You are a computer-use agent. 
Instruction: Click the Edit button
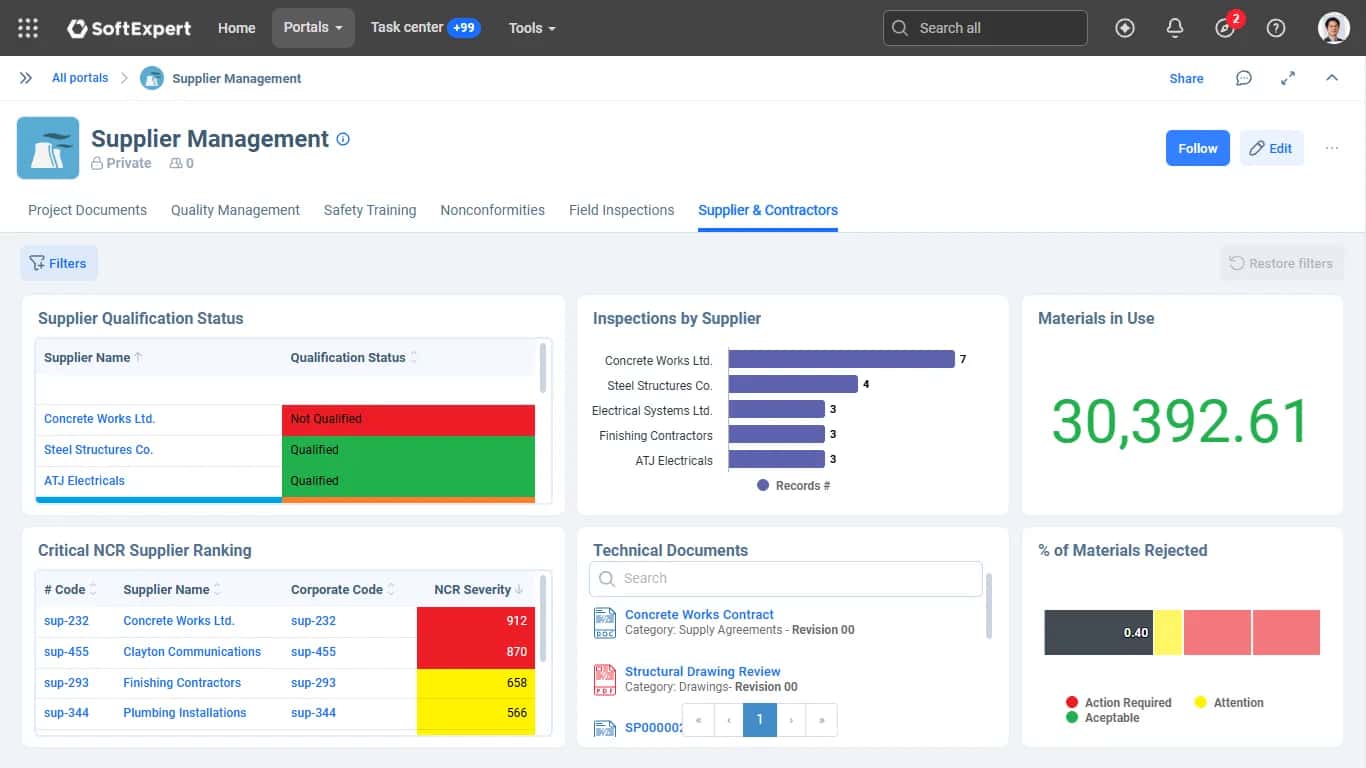pyautogui.click(x=1271, y=148)
